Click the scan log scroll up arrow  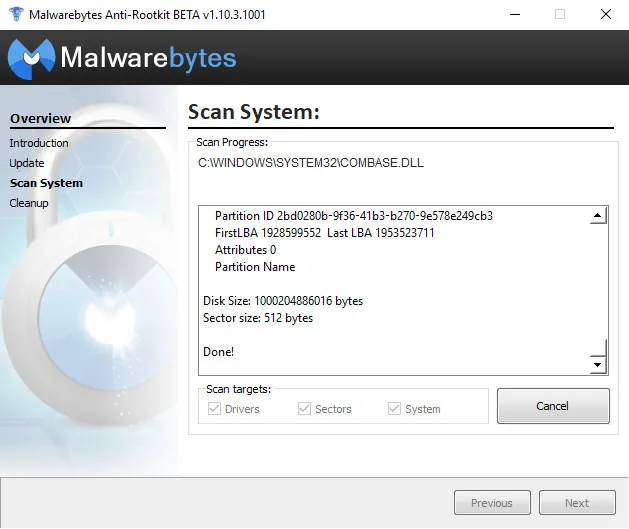598,216
